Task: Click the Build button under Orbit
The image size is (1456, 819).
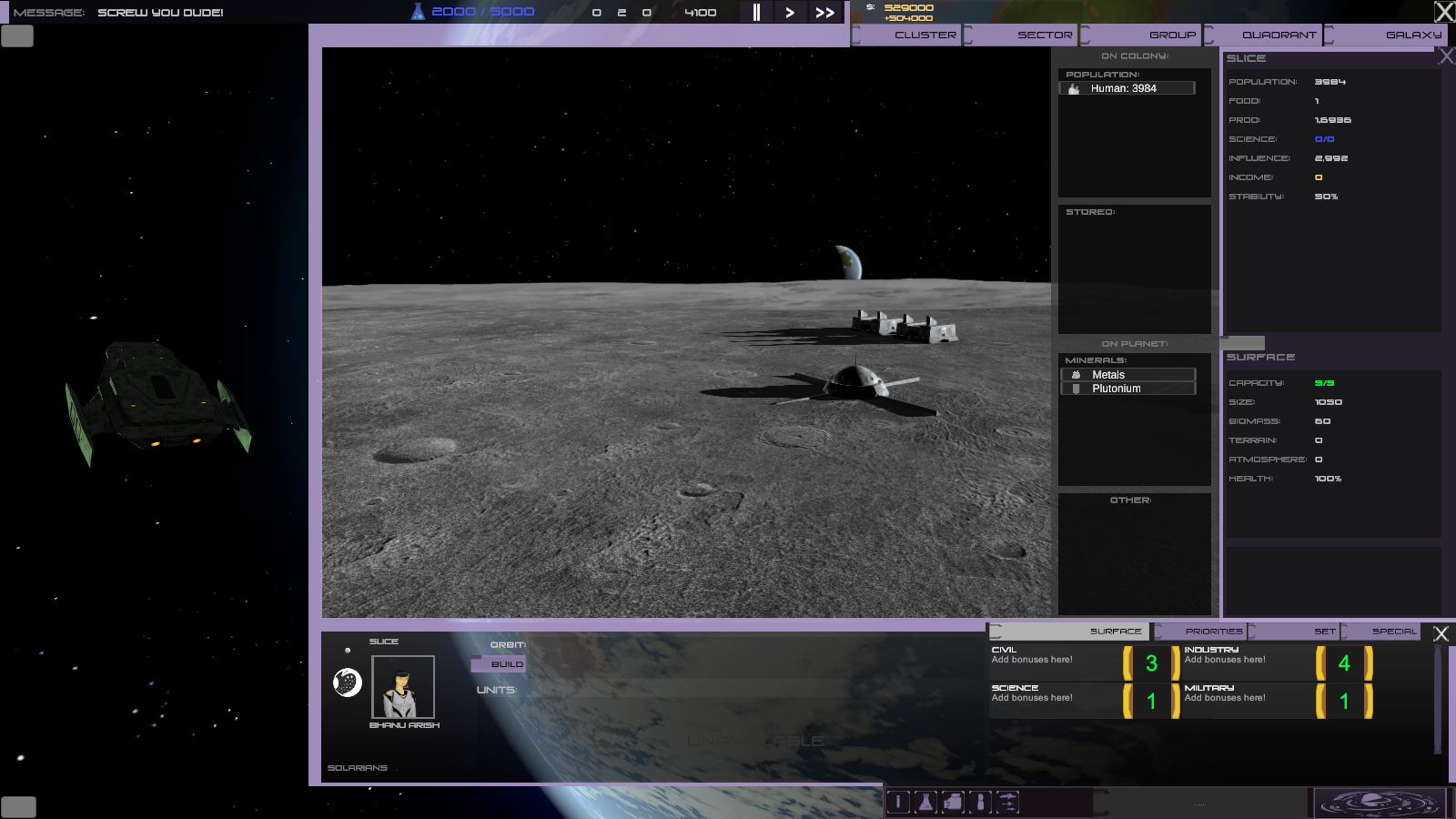Action: [x=499, y=664]
